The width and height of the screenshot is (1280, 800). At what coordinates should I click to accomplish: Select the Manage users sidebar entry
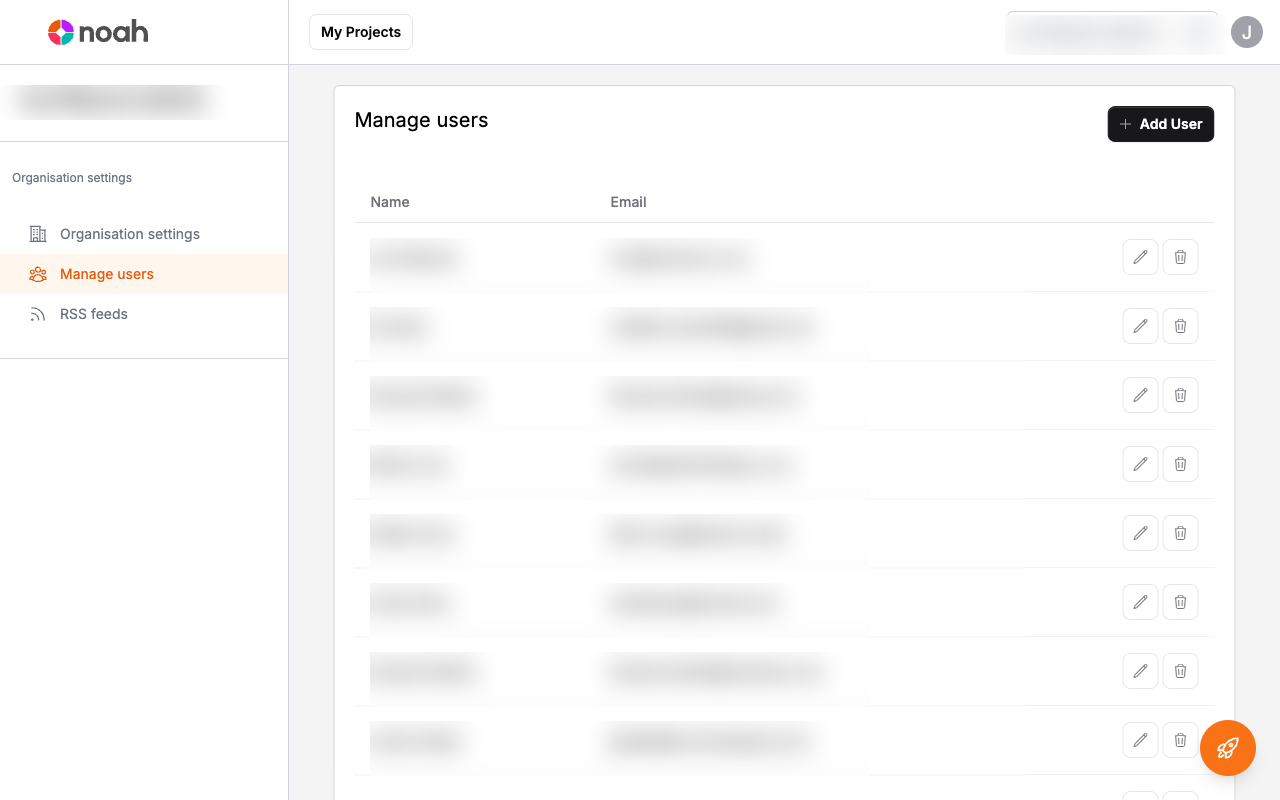click(107, 274)
